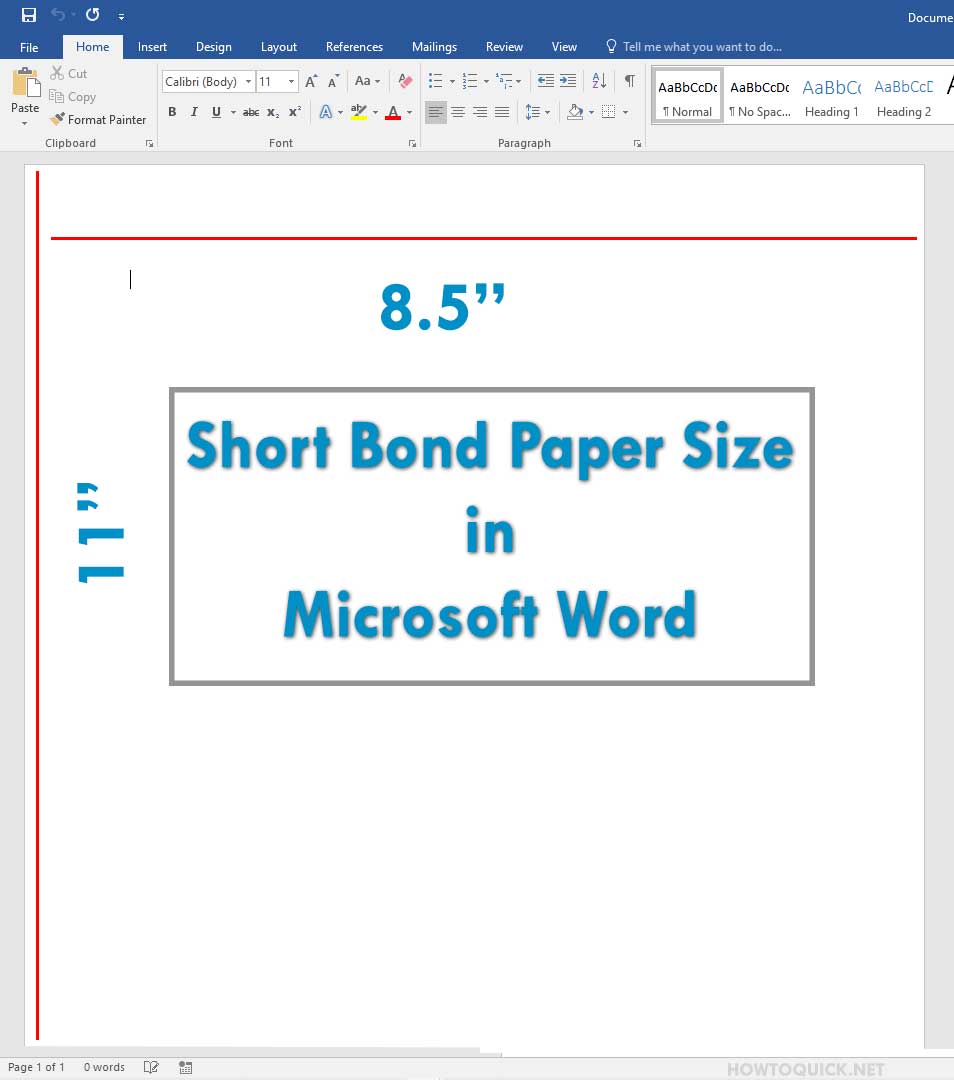This screenshot has width=954, height=1080.
Task: Click the Sort A to Z icon
Action: [x=599, y=81]
